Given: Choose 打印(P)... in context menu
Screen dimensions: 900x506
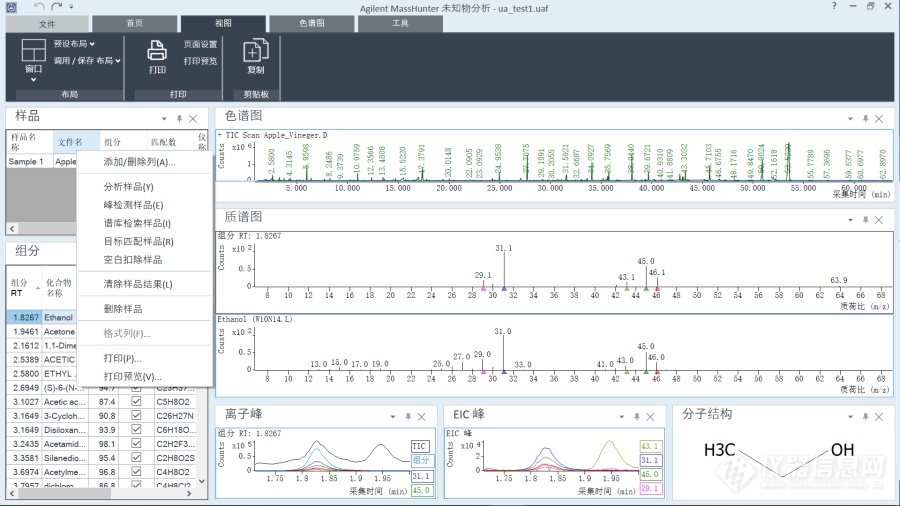Looking at the screenshot, I should pos(145,358).
